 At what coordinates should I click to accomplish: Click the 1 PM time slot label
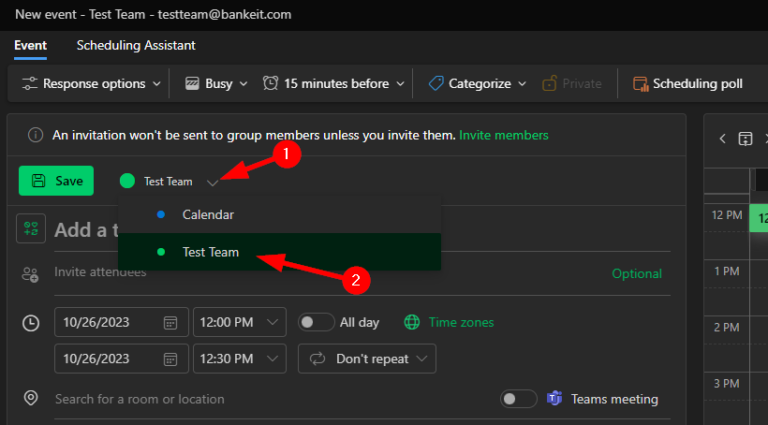(726, 271)
